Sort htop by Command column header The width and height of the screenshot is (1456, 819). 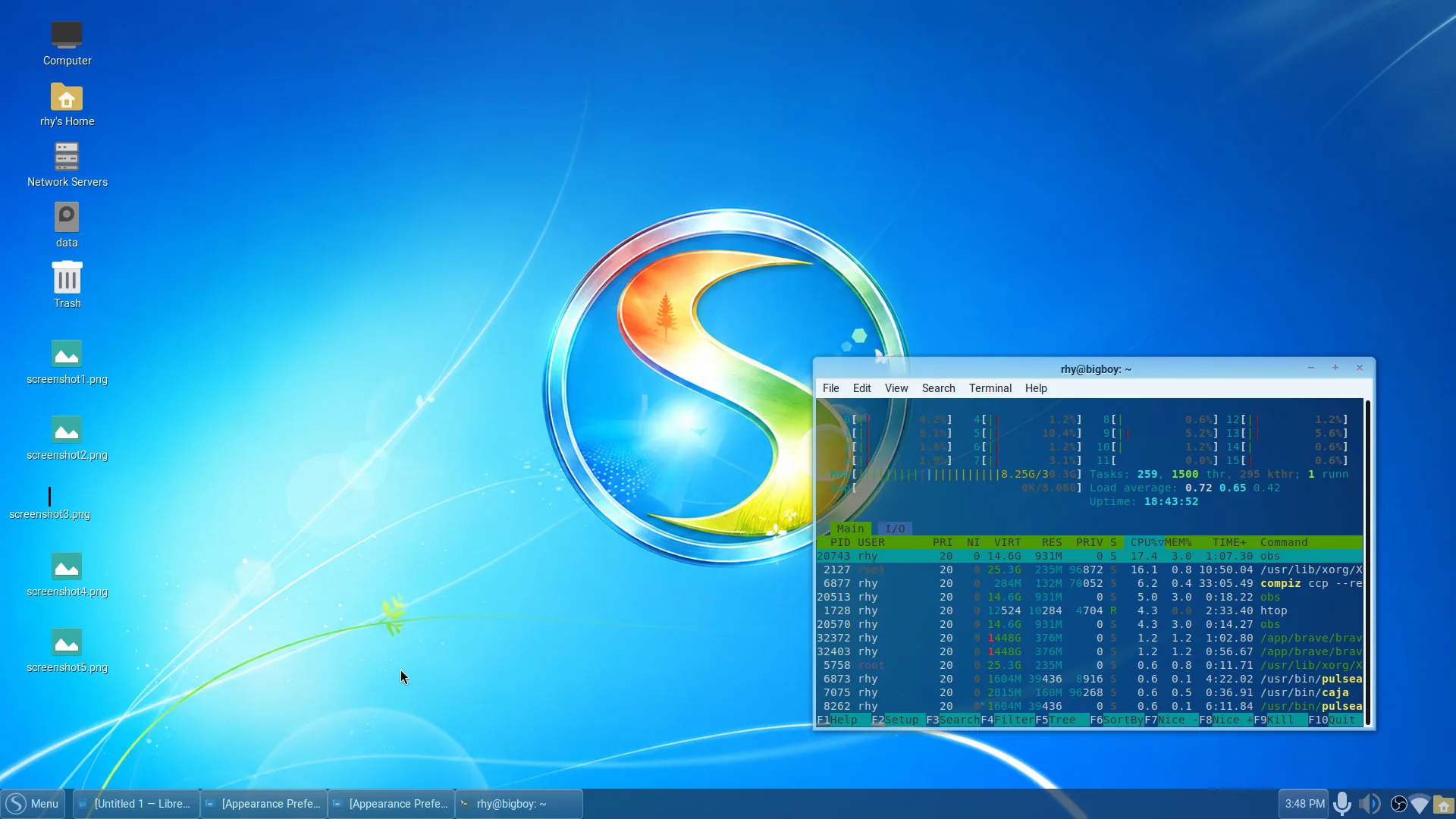point(1283,542)
